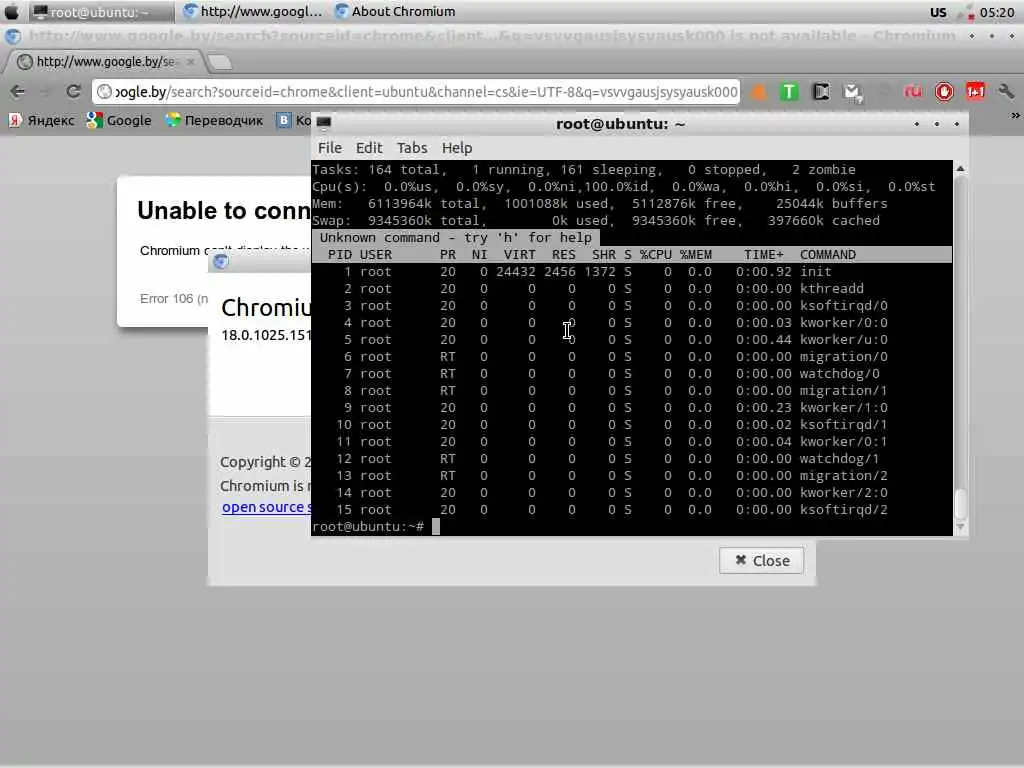Image resolution: width=1024 pixels, height=768 pixels.
Task: Open the Google bookmark
Action: pyautogui.click(x=119, y=120)
